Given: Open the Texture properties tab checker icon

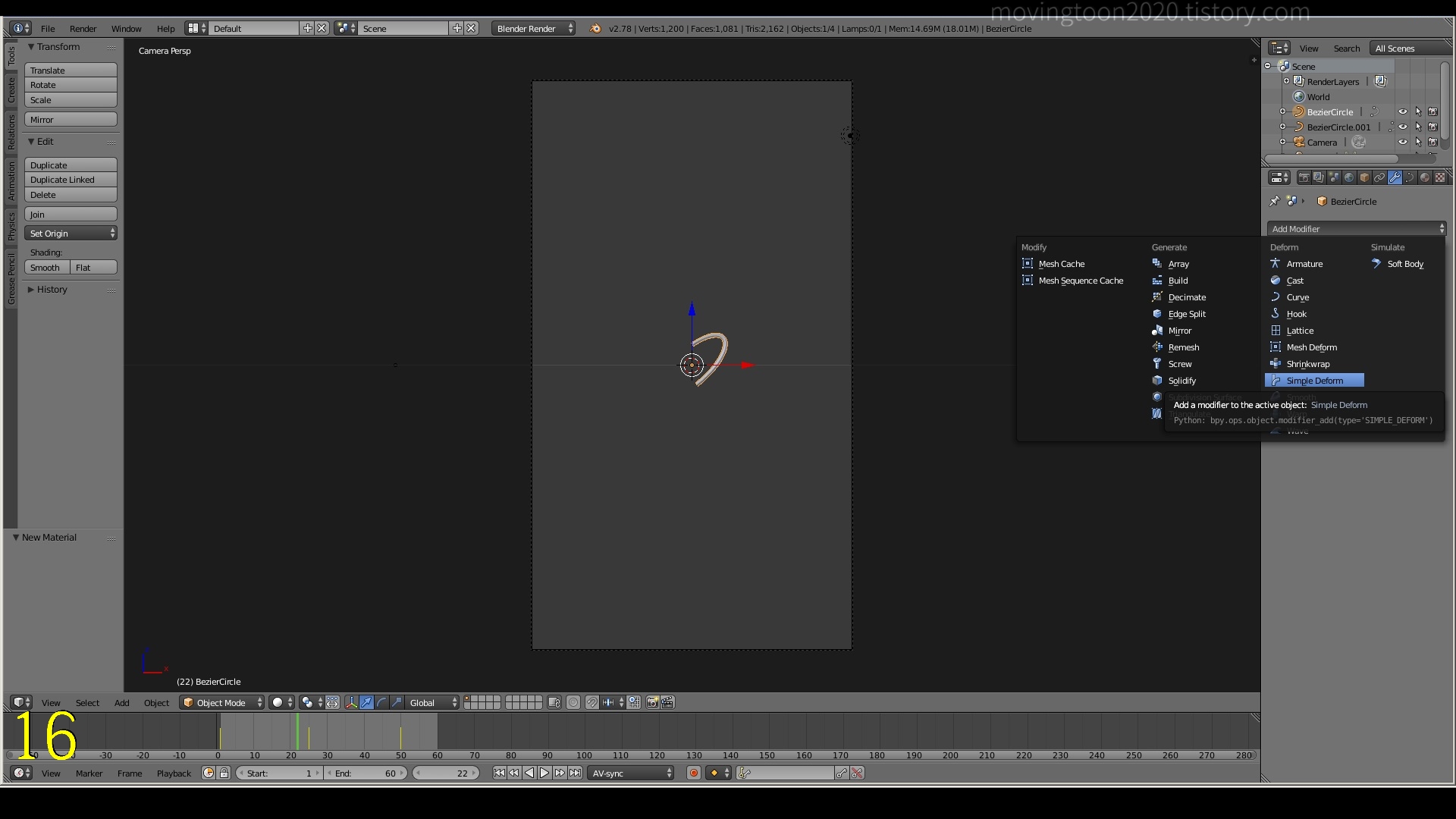Looking at the screenshot, I should tap(1440, 177).
